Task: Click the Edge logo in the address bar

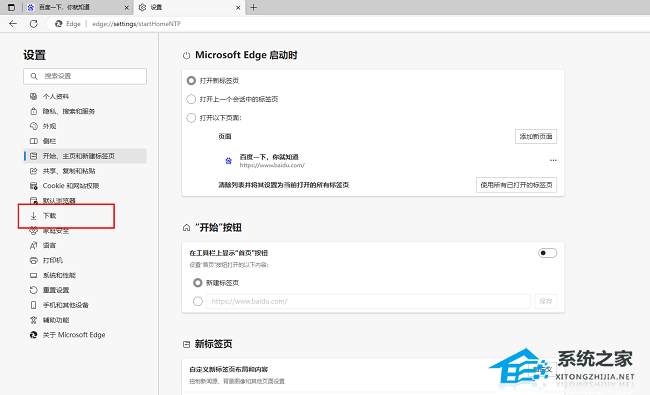Action: pos(58,24)
